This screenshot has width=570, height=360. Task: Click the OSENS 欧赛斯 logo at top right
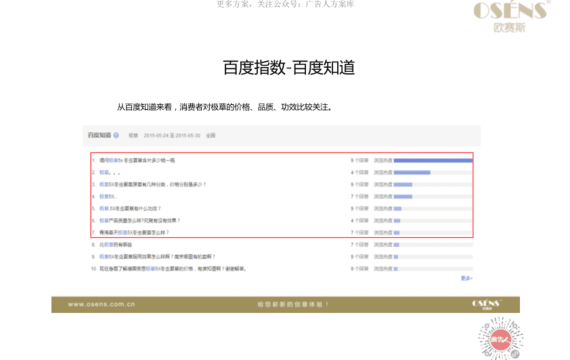point(511,16)
